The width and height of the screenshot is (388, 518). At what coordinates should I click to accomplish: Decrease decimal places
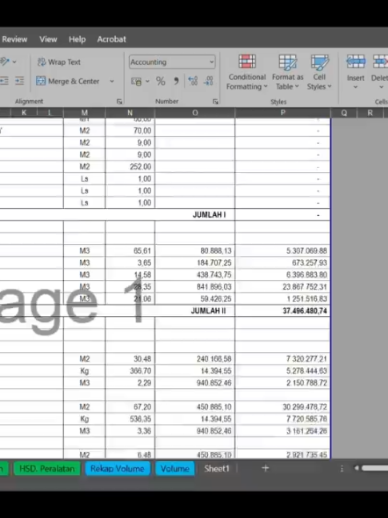[x=209, y=81]
